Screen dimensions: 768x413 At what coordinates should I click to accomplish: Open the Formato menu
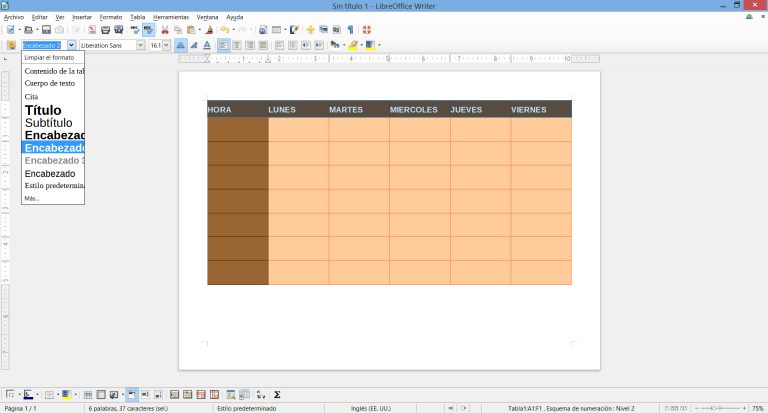point(111,17)
